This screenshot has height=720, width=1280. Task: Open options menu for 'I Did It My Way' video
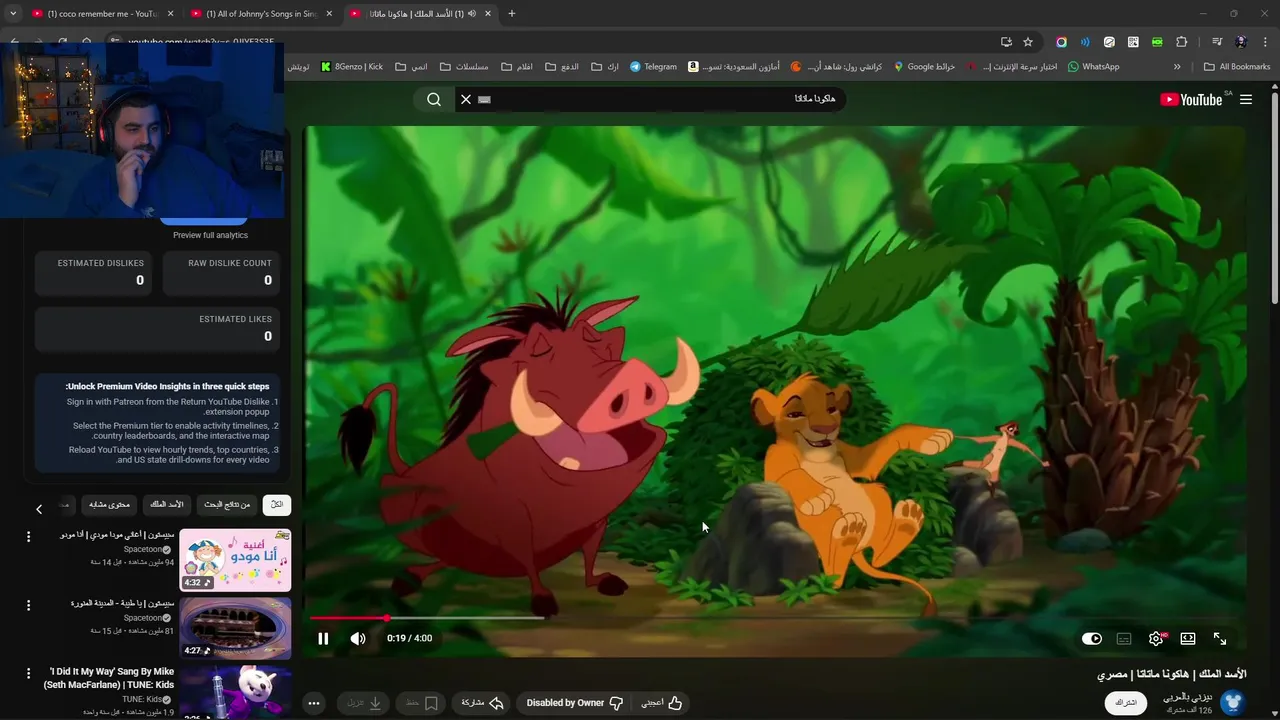click(28, 673)
